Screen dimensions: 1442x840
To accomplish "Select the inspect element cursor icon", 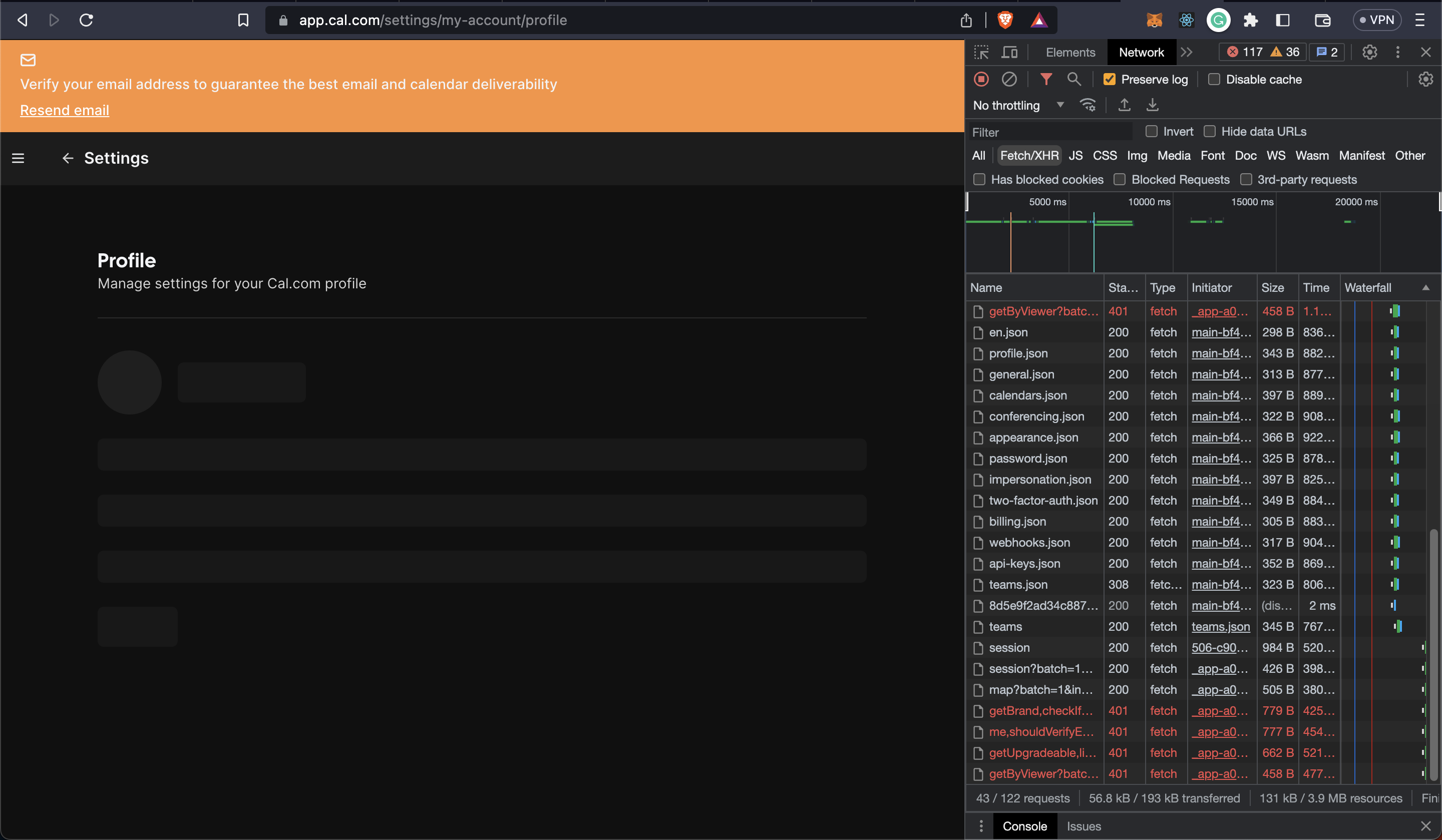I will [x=981, y=52].
